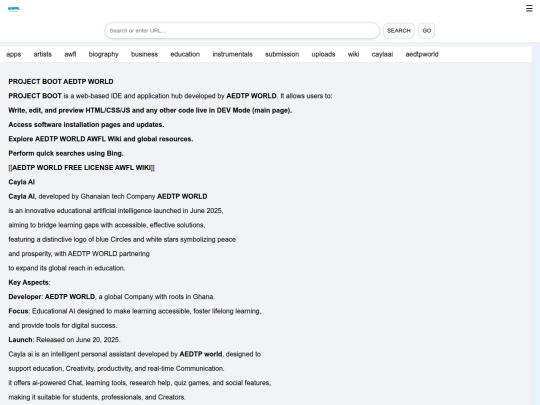Click the 'and provide tools for digital success' line
Screen dimensions: 540x405
pos(63,325)
